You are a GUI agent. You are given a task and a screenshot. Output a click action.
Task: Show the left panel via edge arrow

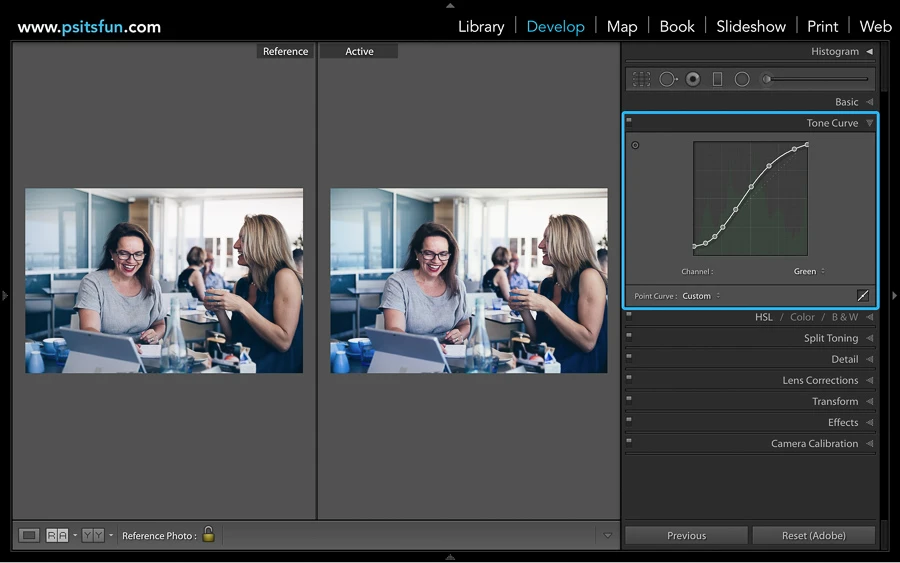tap(5, 296)
